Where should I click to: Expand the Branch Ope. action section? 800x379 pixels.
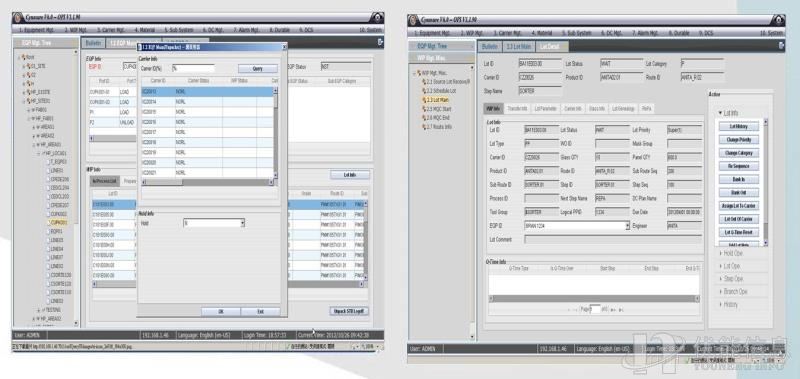pyautogui.click(x=735, y=292)
